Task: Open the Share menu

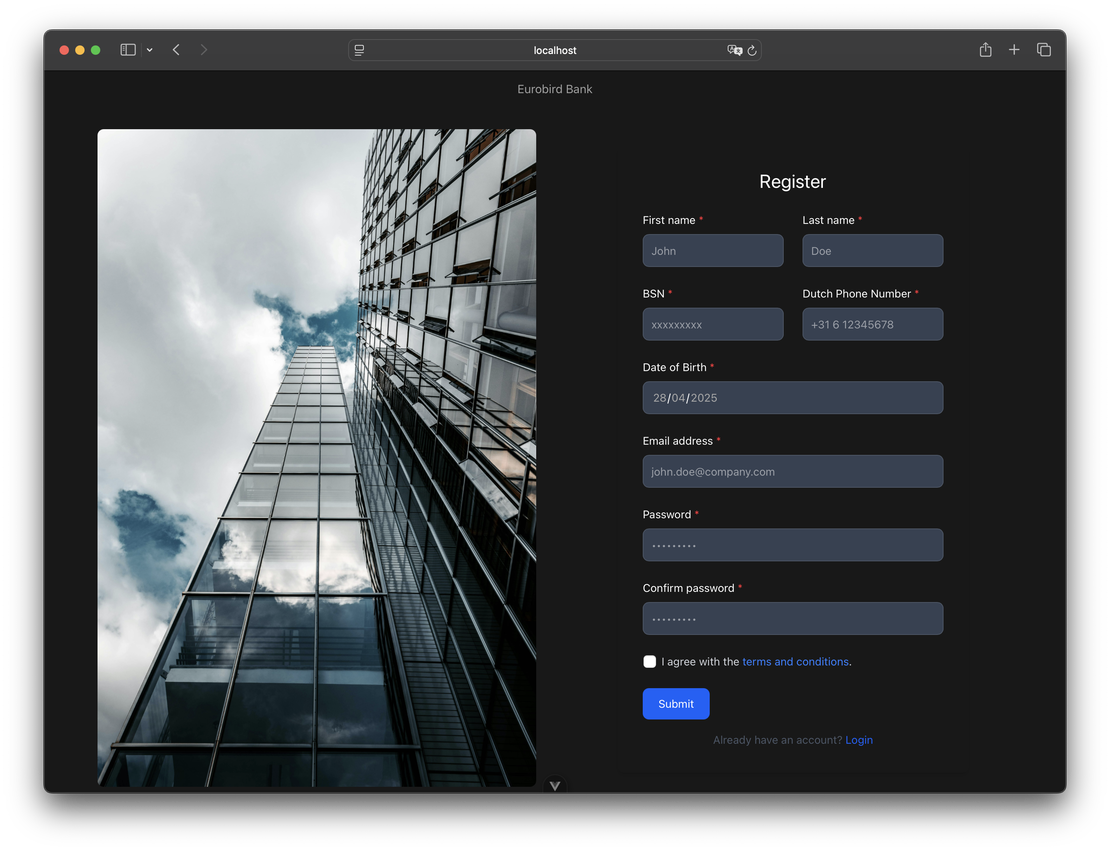Action: click(985, 49)
